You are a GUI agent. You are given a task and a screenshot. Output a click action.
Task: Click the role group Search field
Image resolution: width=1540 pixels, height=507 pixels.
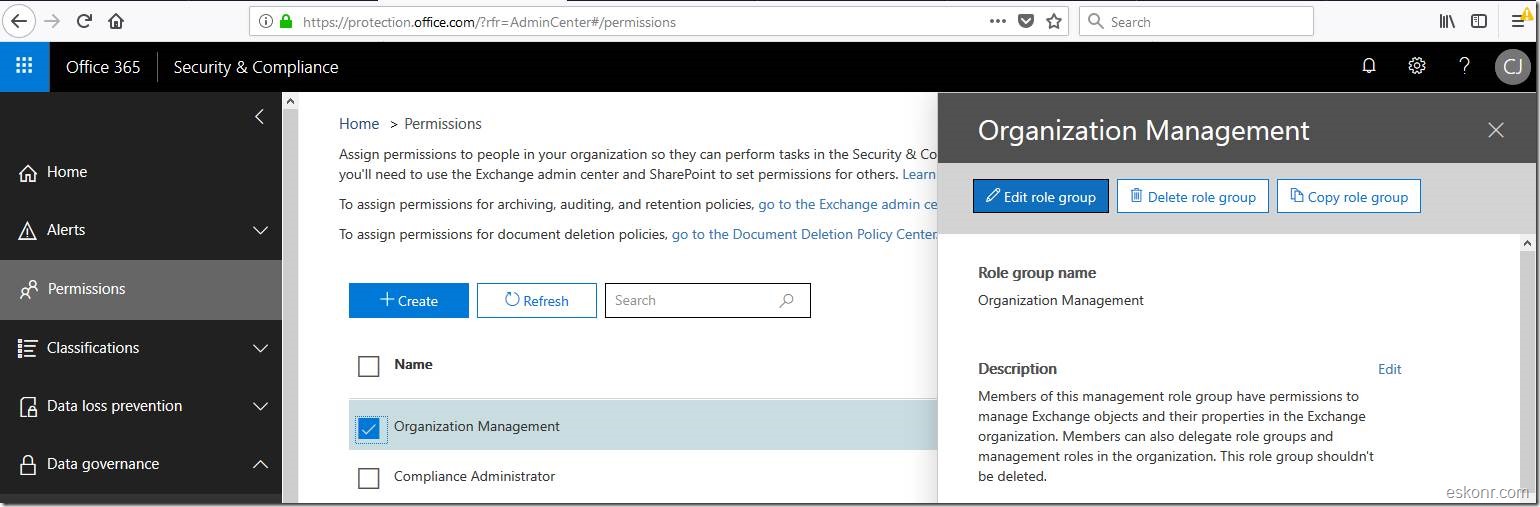click(708, 300)
